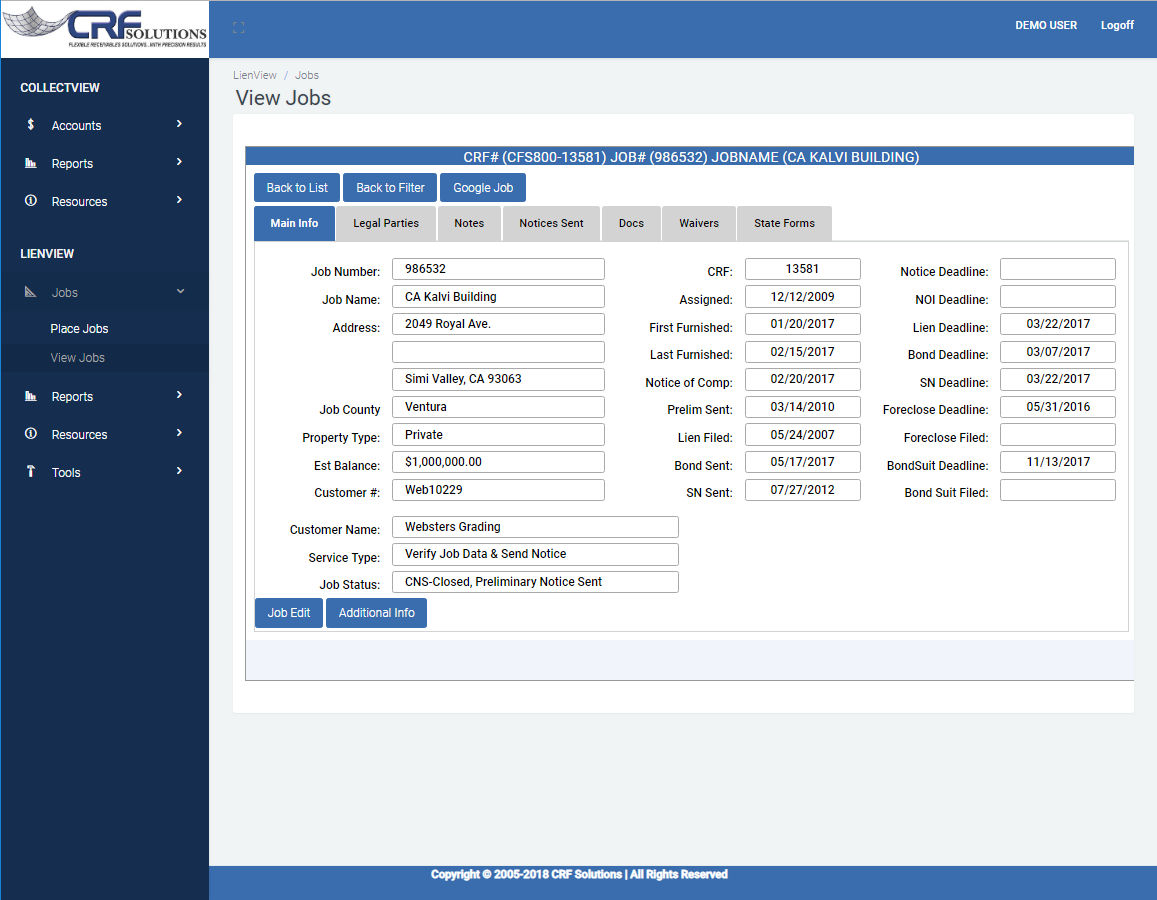1157x900 pixels.
Task: Click the ruler icon beside Jobs
Action: [x=30, y=292]
